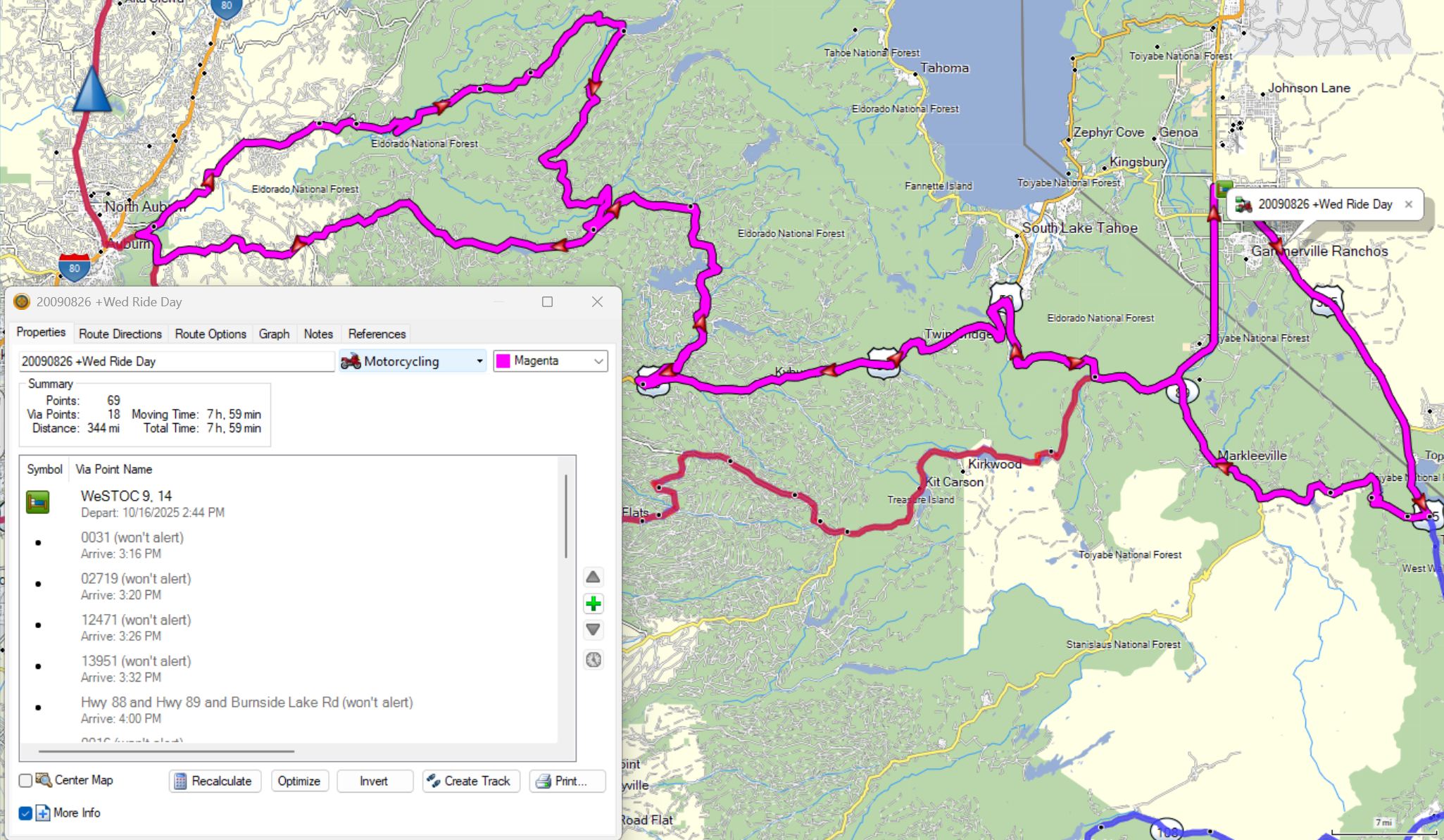Move via point down with arrow button
The image size is (1444, 840).
click(593, 629)
